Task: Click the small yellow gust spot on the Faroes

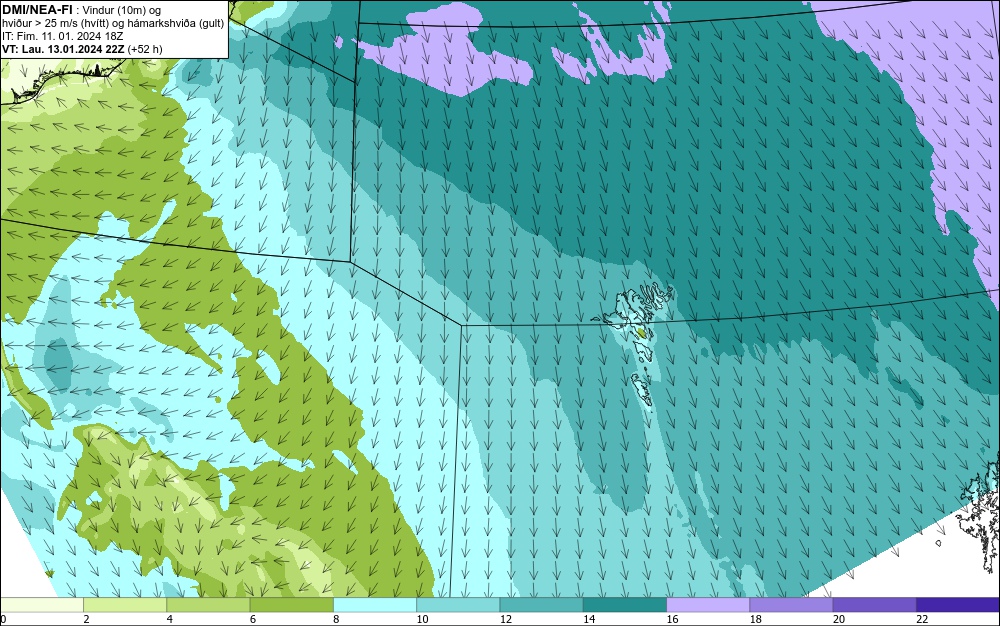Action: [x=641, y=332]
